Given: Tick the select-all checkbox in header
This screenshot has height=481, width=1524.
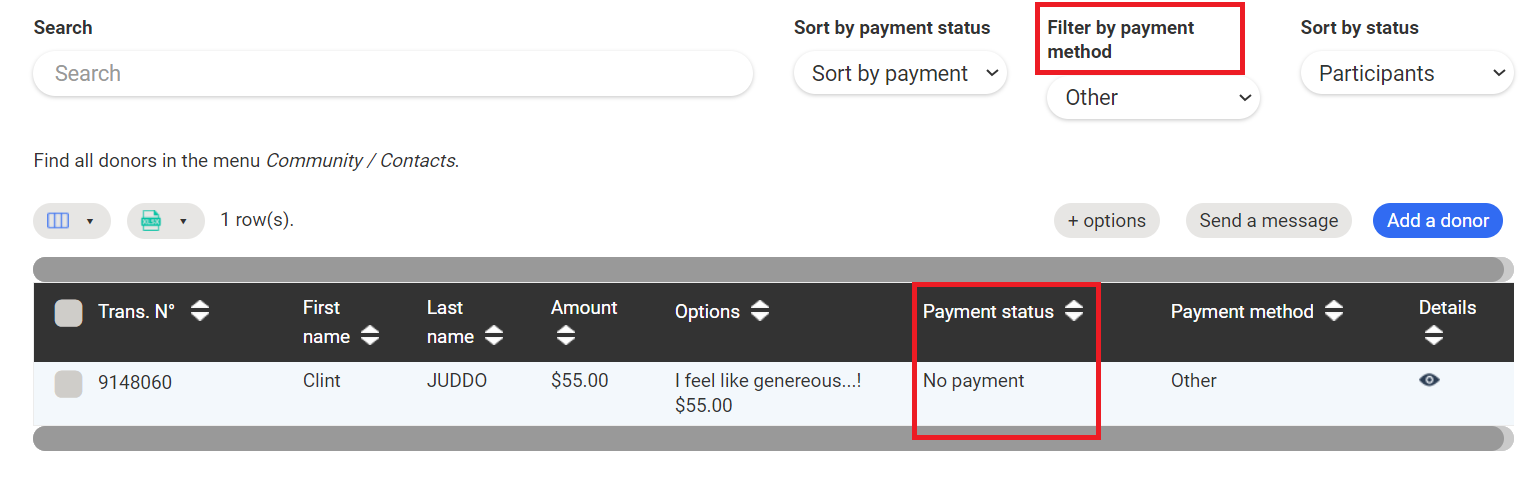Looking at the screenshot, I should tap(68, 313).
